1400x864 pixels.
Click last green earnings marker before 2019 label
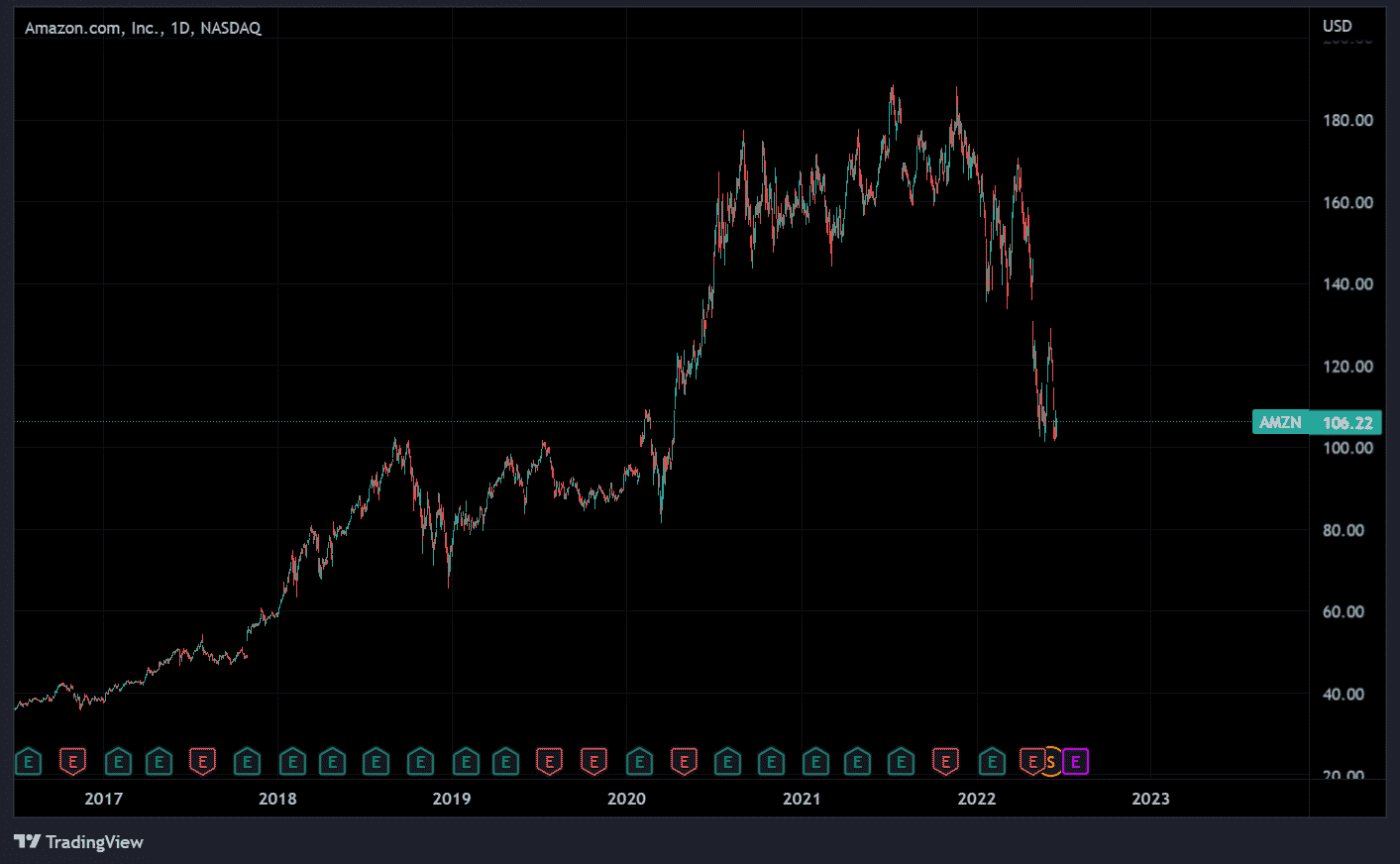coord(420,762)
